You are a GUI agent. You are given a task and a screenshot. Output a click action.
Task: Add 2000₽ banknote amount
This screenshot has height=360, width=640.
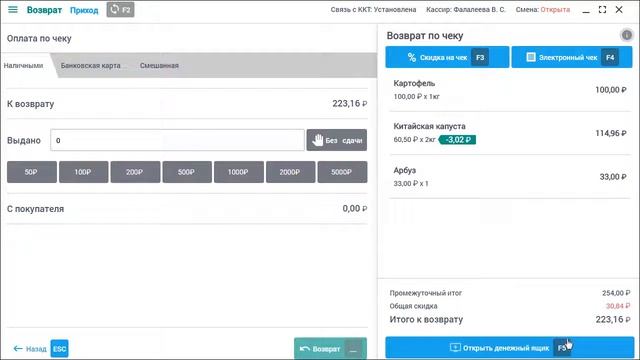[290, 172]
